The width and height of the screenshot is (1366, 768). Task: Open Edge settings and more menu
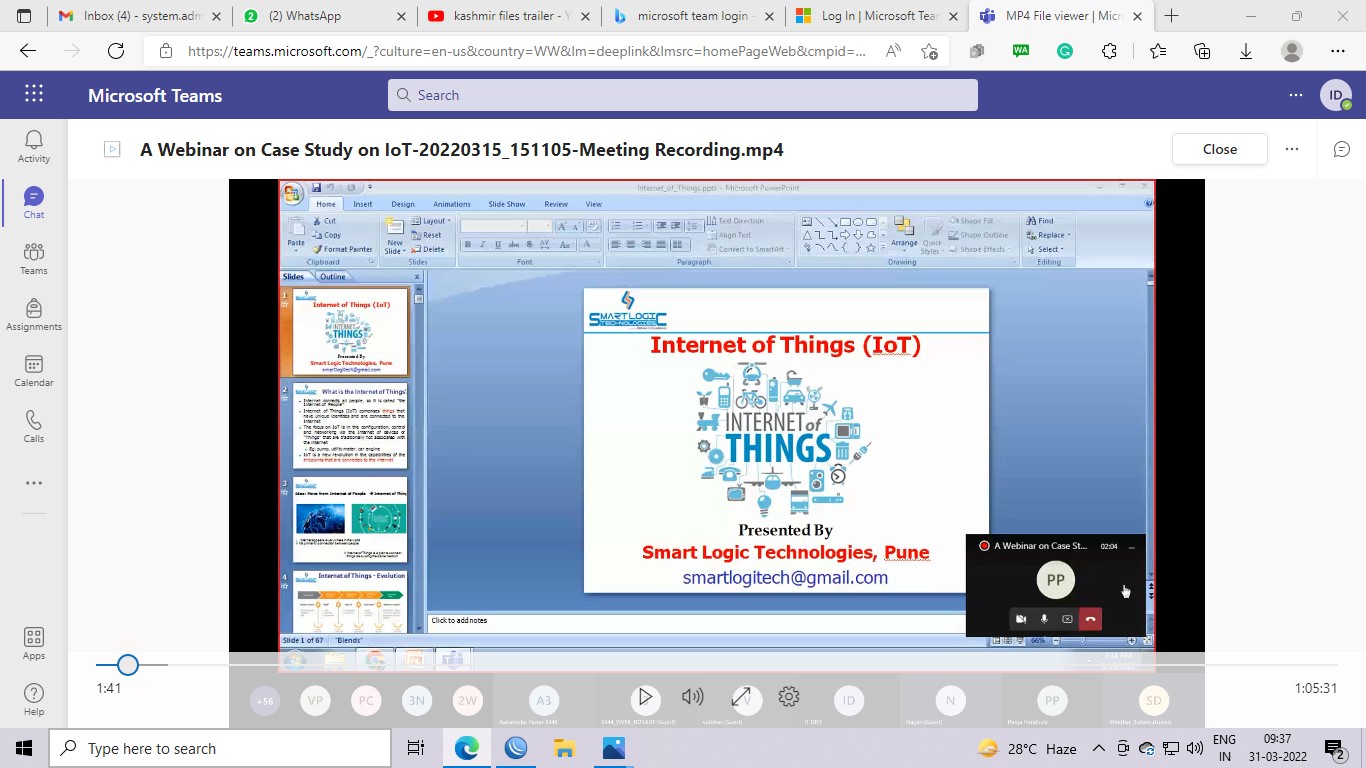pos(1338,51)
